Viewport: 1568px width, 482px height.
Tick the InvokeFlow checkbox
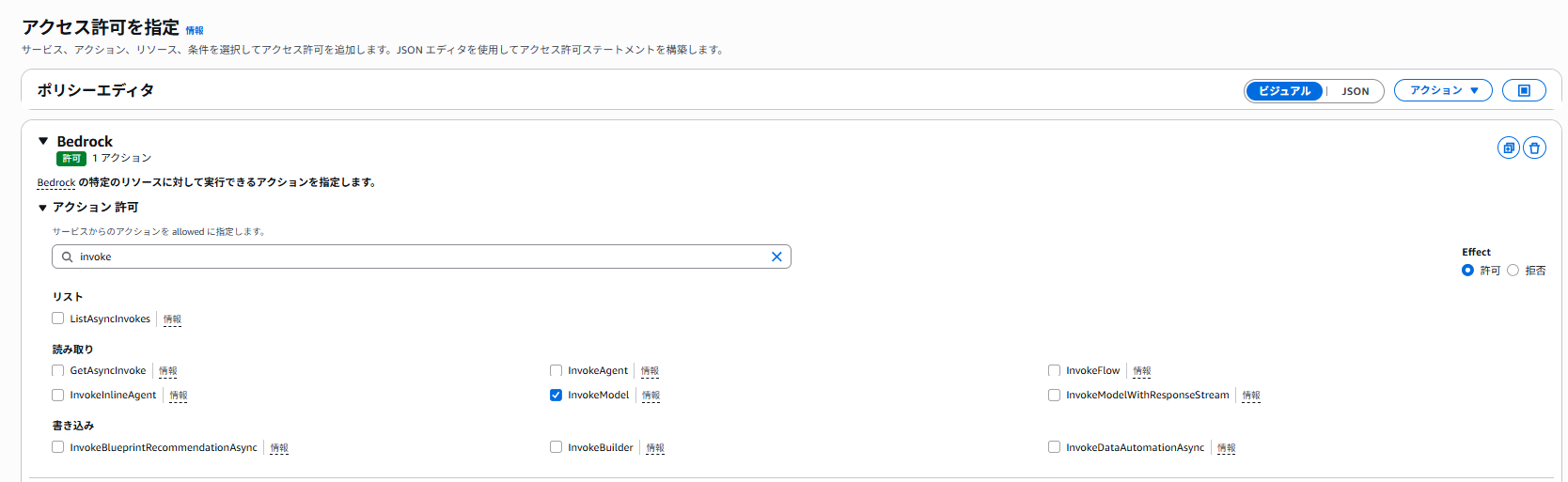(x=1054, y=370)
